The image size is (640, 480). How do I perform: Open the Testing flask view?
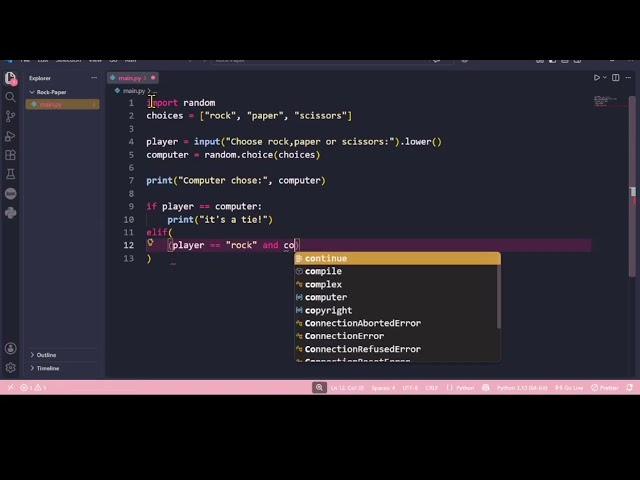10,174
